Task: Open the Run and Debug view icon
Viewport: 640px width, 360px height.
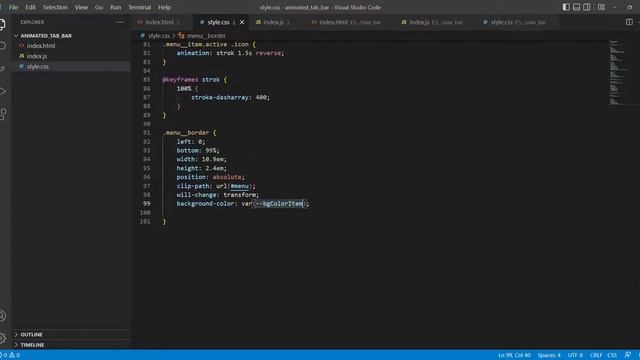Action: pos(2,91)
